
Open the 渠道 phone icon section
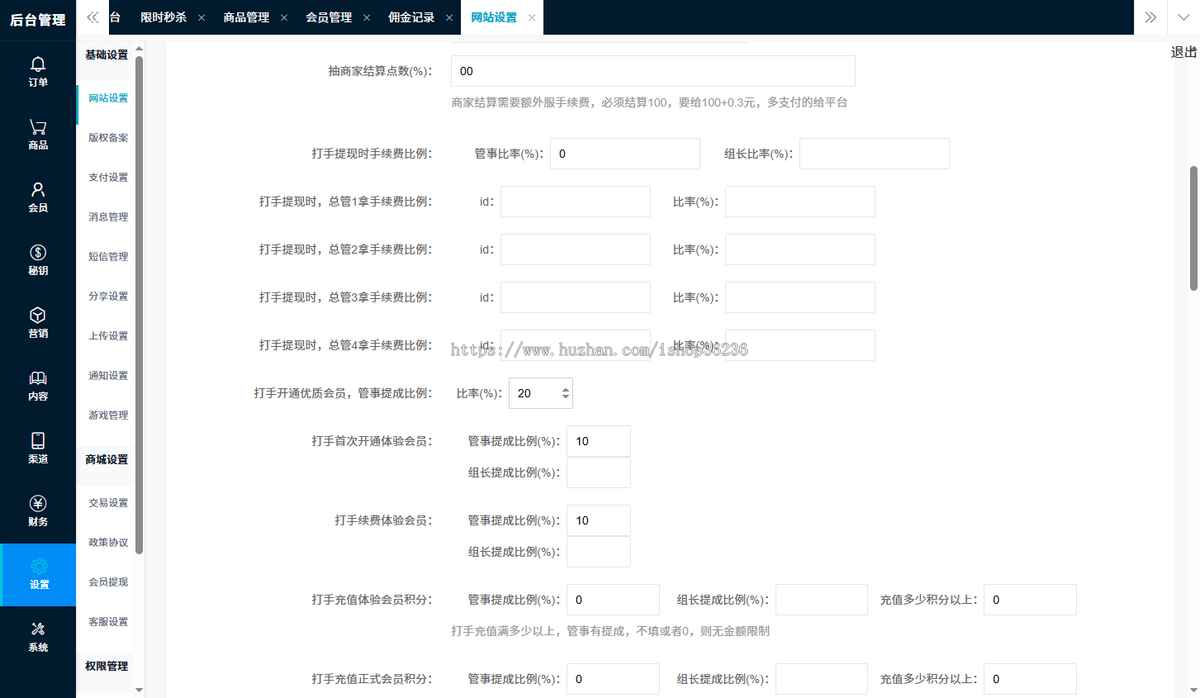[x=38, y=448]
